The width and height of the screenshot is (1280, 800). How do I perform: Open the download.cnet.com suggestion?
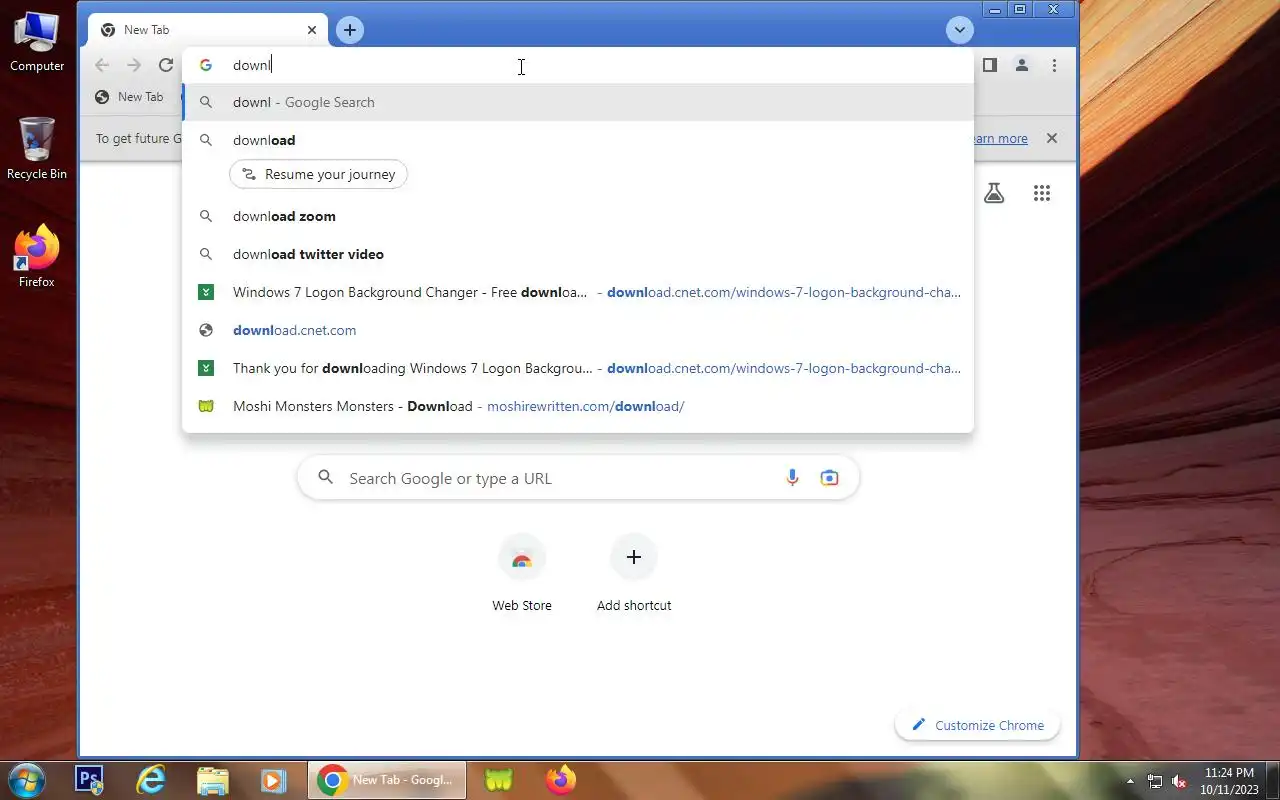pyautogui.click(x=578, y=330)
